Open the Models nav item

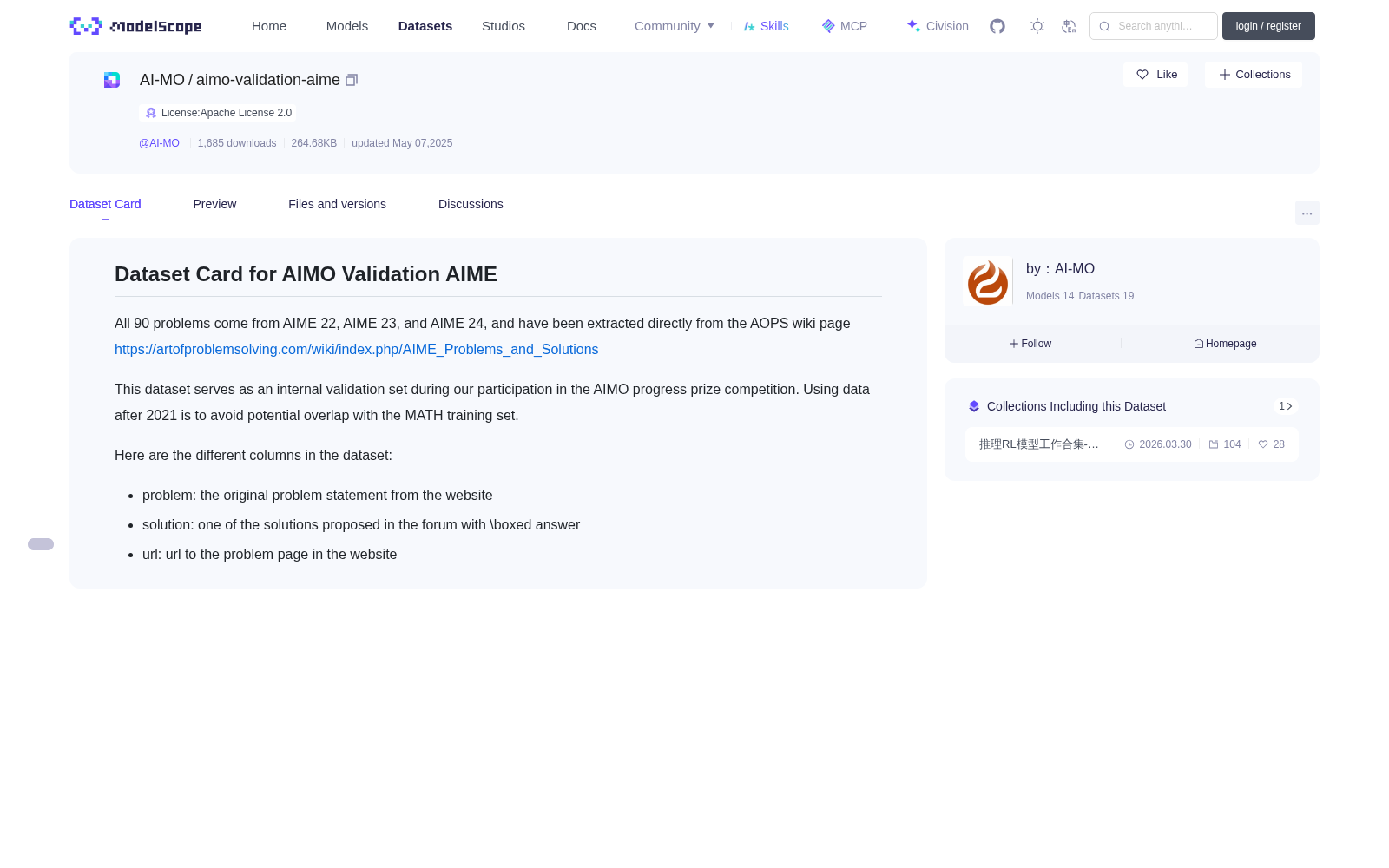point(347,26)
